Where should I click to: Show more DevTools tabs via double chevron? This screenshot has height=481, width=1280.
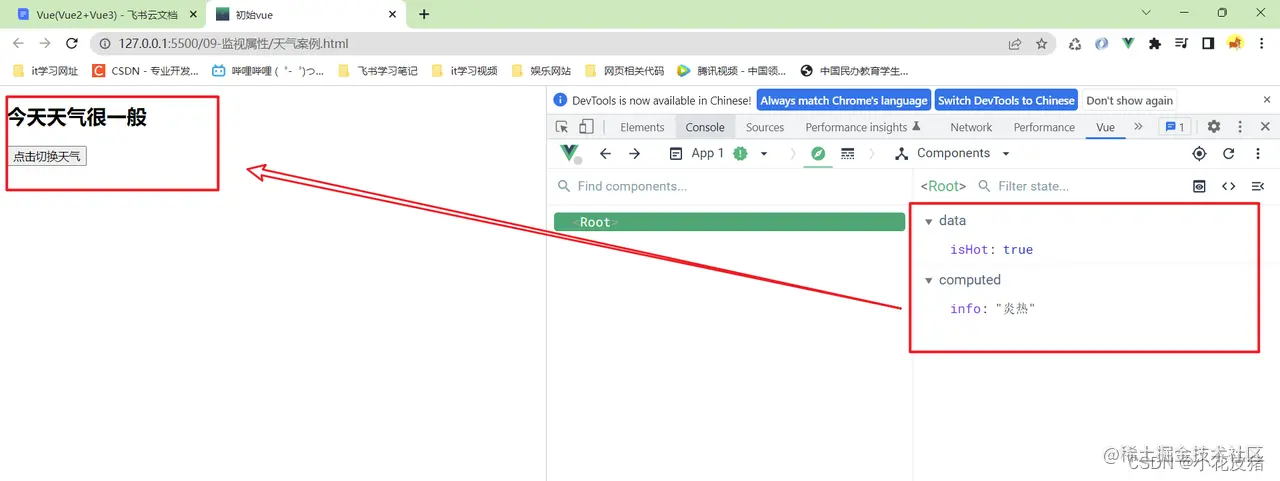coord(1138,127)
